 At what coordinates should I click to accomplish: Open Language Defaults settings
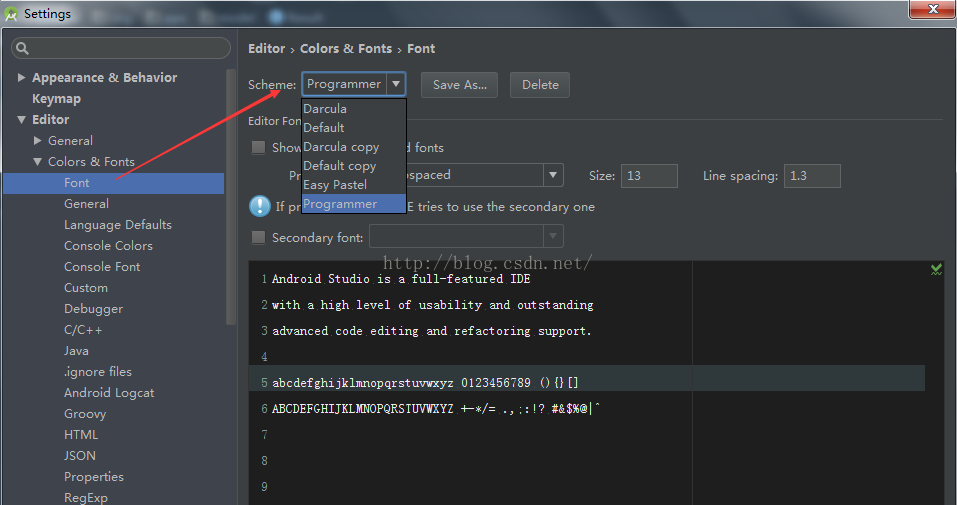118,225
